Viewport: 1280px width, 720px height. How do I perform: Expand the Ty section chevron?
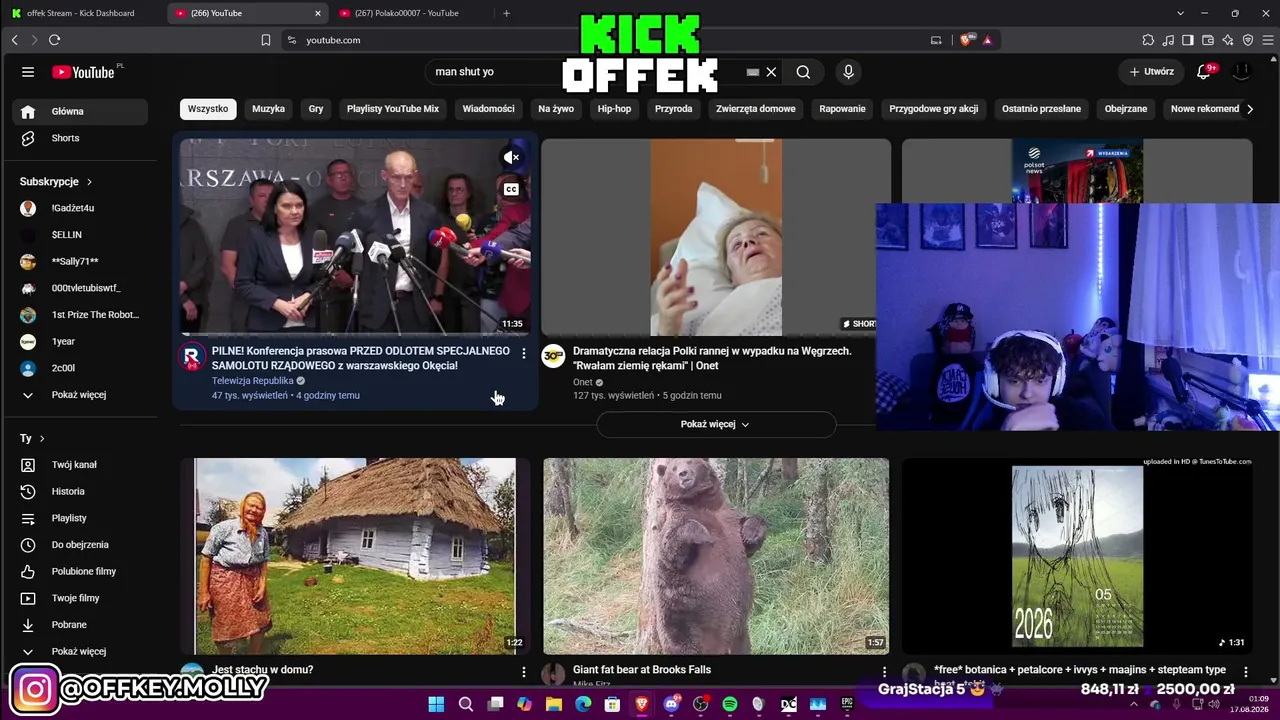41,438
